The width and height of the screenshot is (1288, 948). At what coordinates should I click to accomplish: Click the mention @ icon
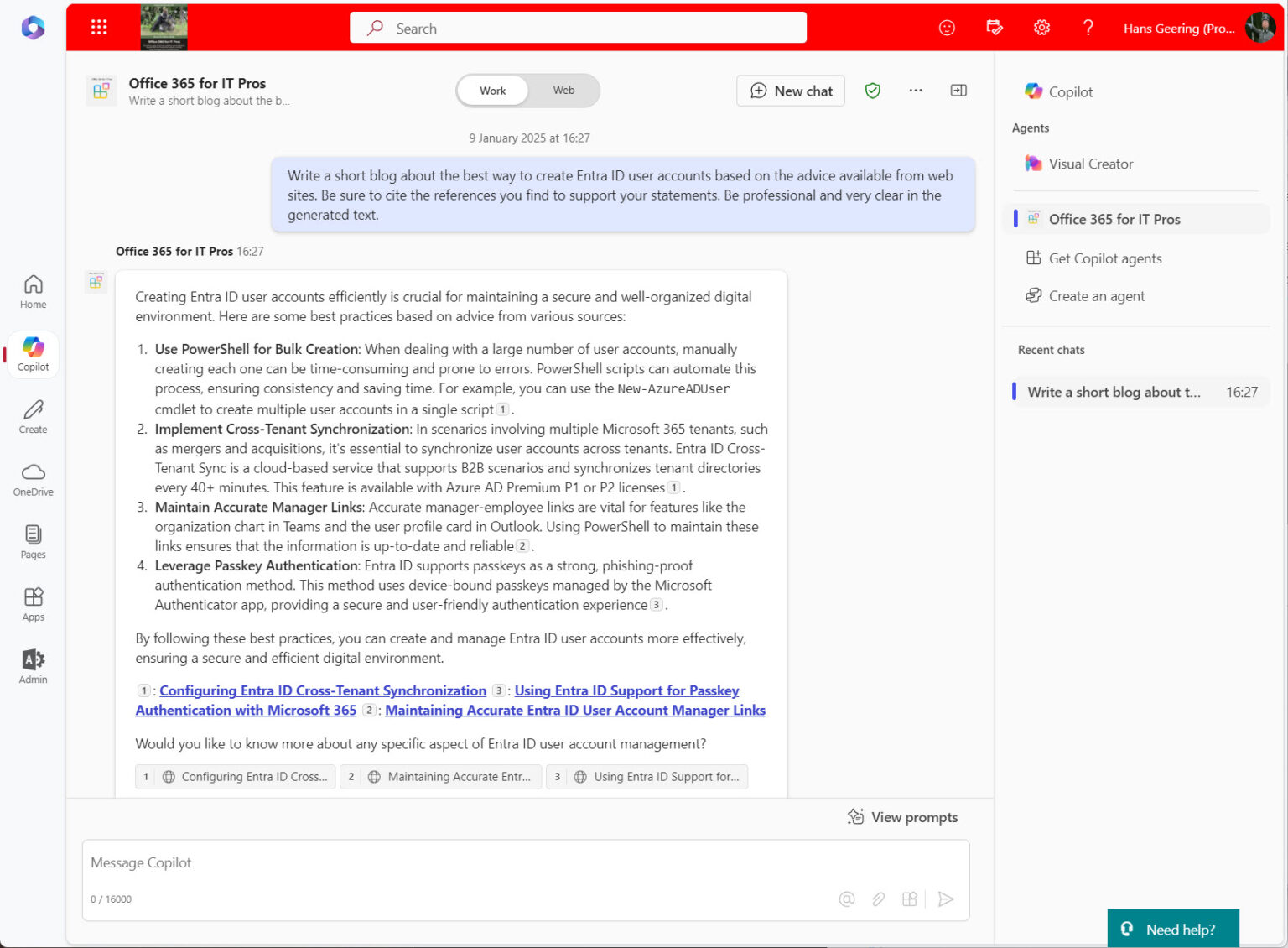(x=847, y=899)
